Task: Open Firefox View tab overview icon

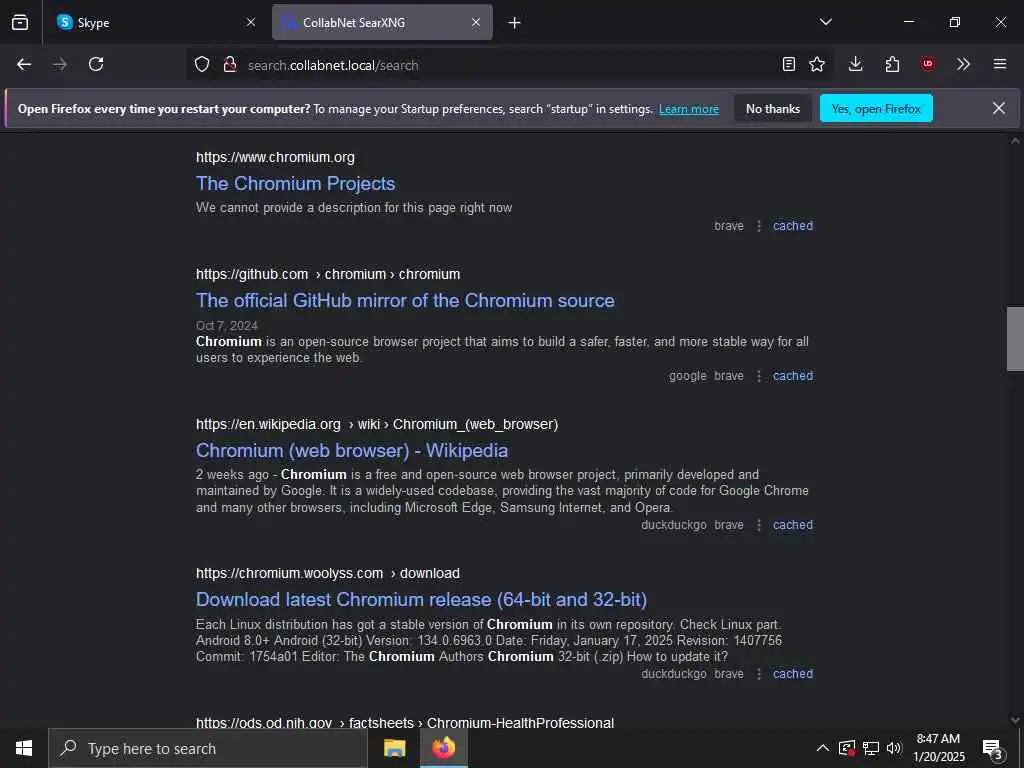Action: [x=20, y=22]
